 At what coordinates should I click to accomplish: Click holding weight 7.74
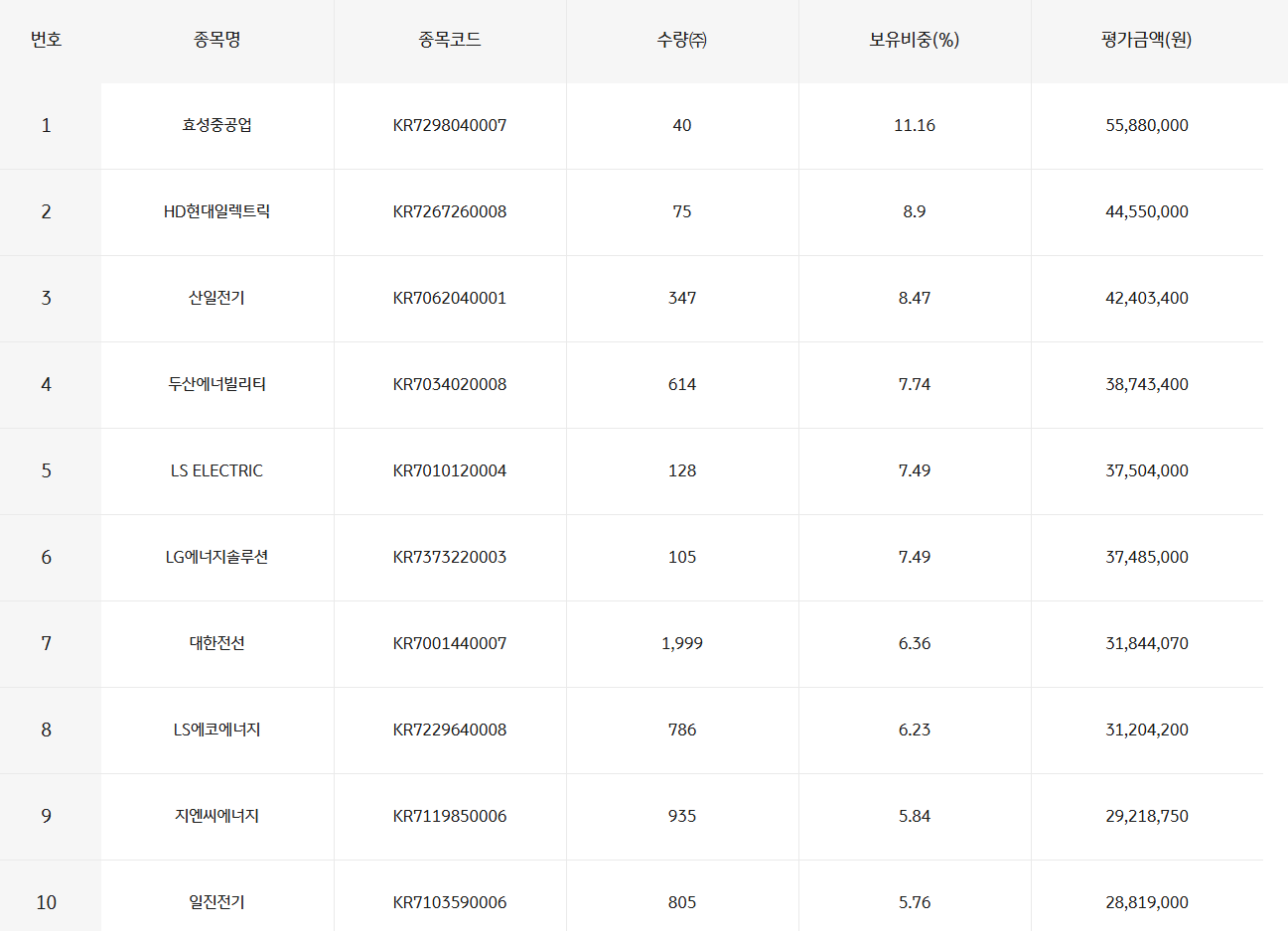pos(915,384)
